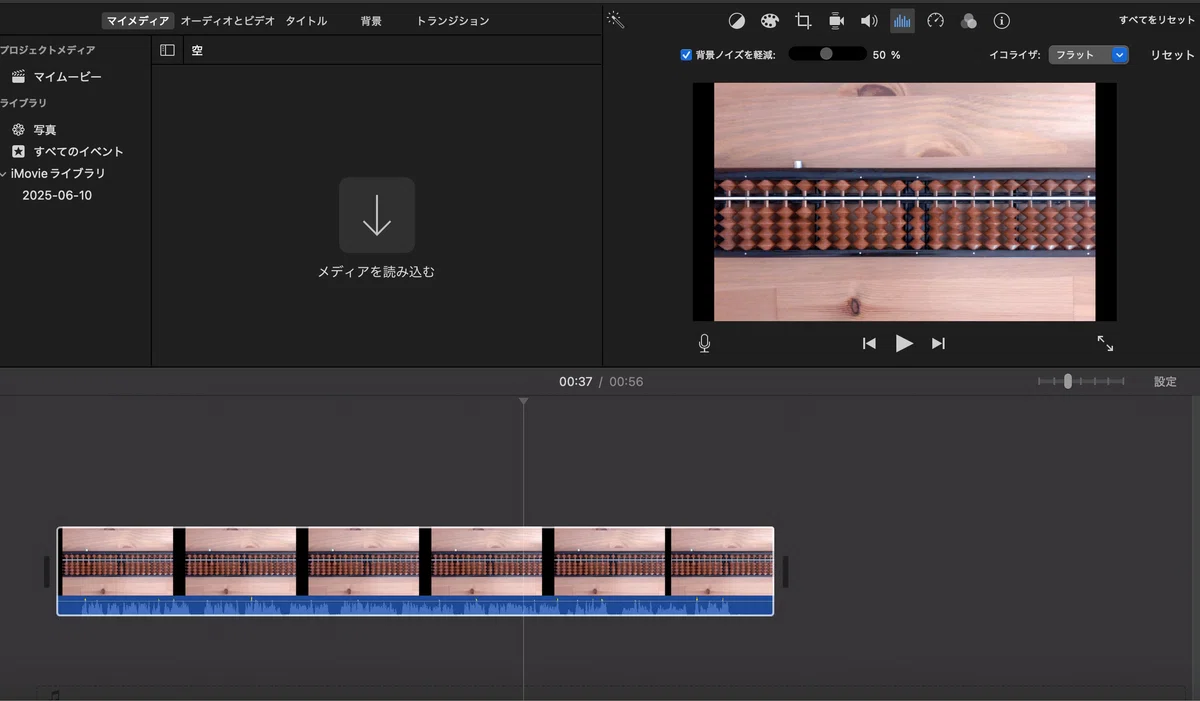Toggle the 背景ノイズを軽減 checkbox

tap(686, 55)
